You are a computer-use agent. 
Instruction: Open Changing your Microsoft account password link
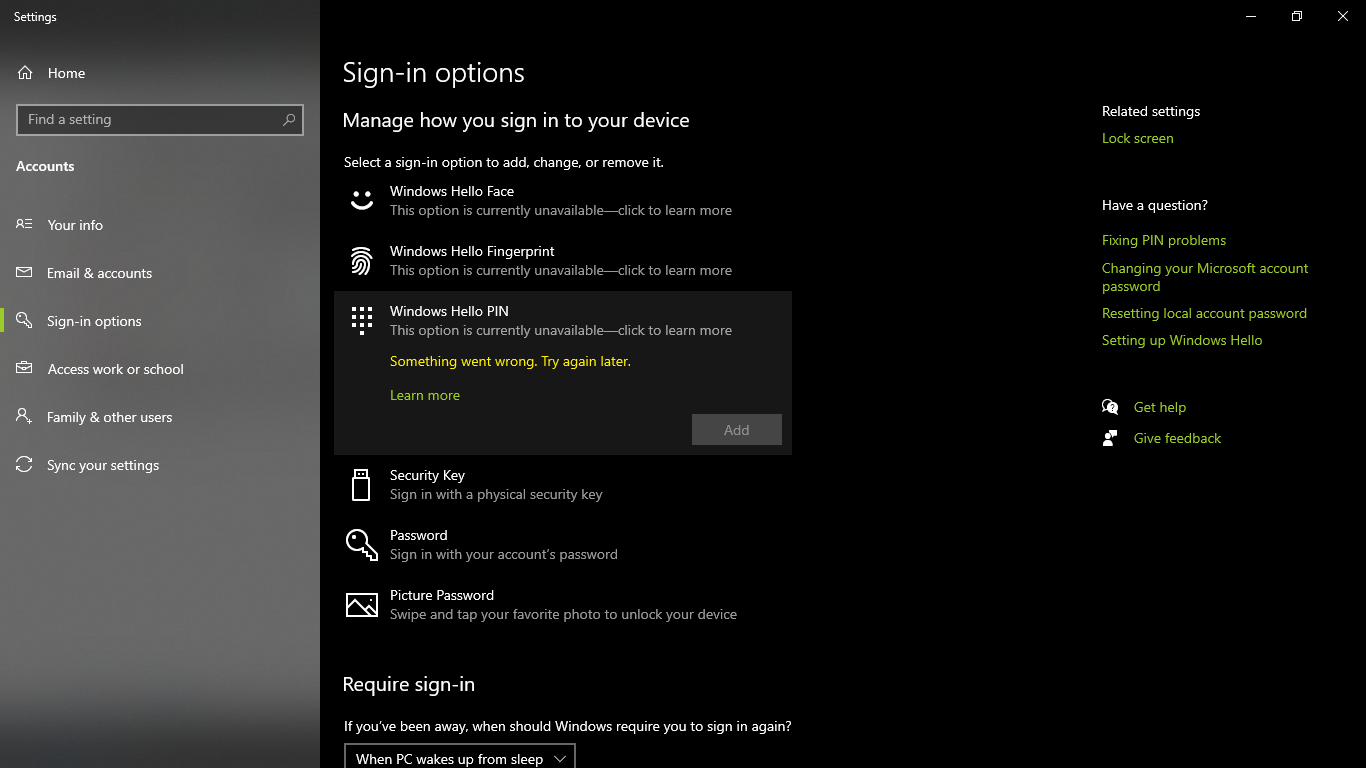coord(1205,277)
